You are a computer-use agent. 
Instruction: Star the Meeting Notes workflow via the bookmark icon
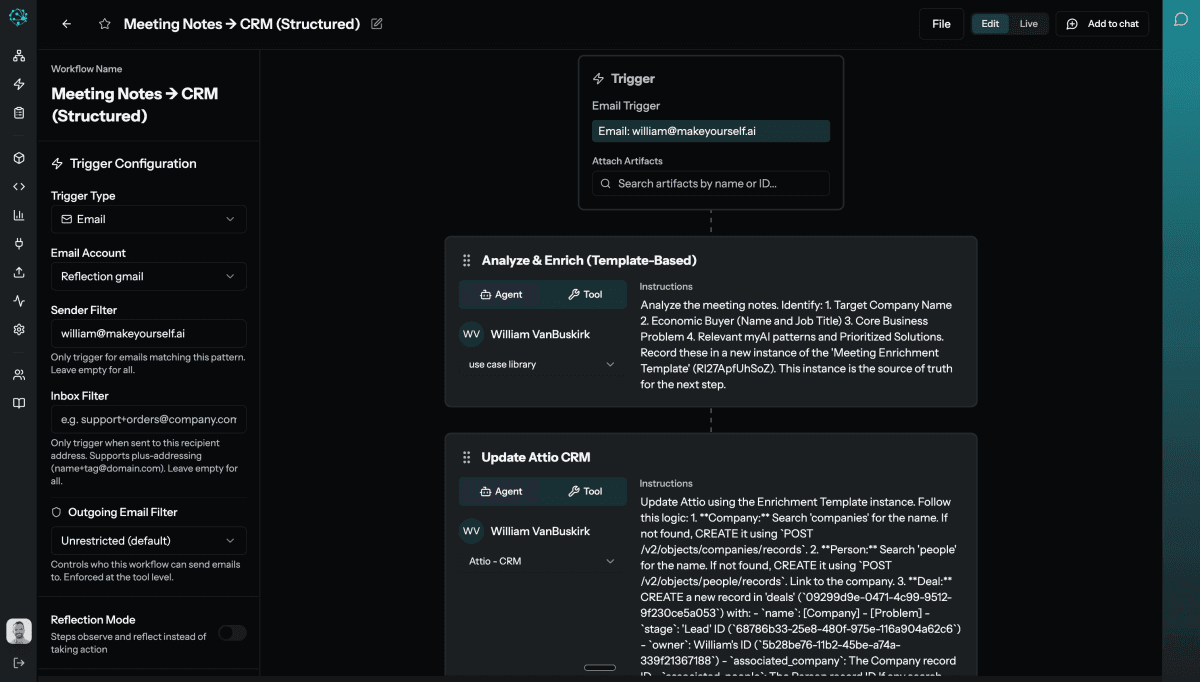pyautogui.click(x=104, y=23)
